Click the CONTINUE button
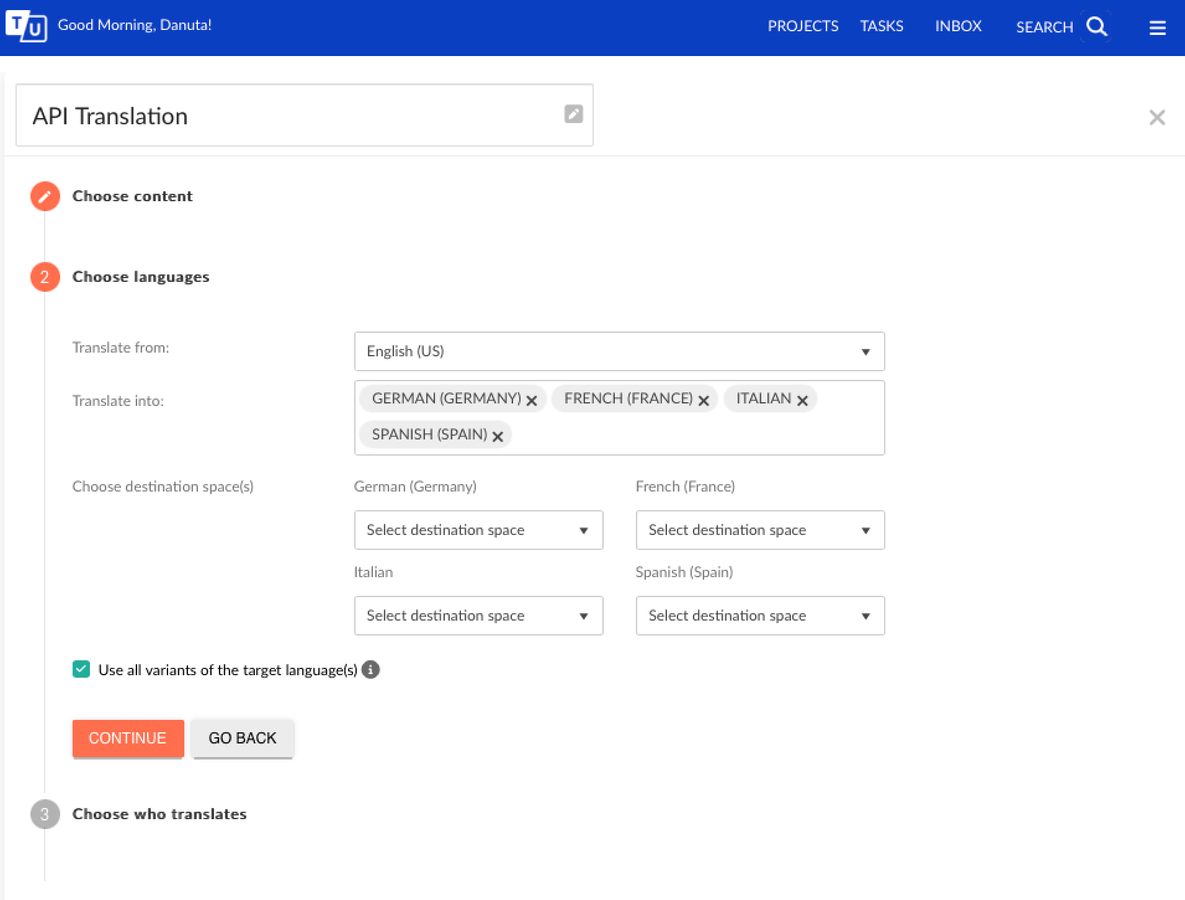Image resolution: width=1185 pixels, height=900 pixels. (128, 738)
